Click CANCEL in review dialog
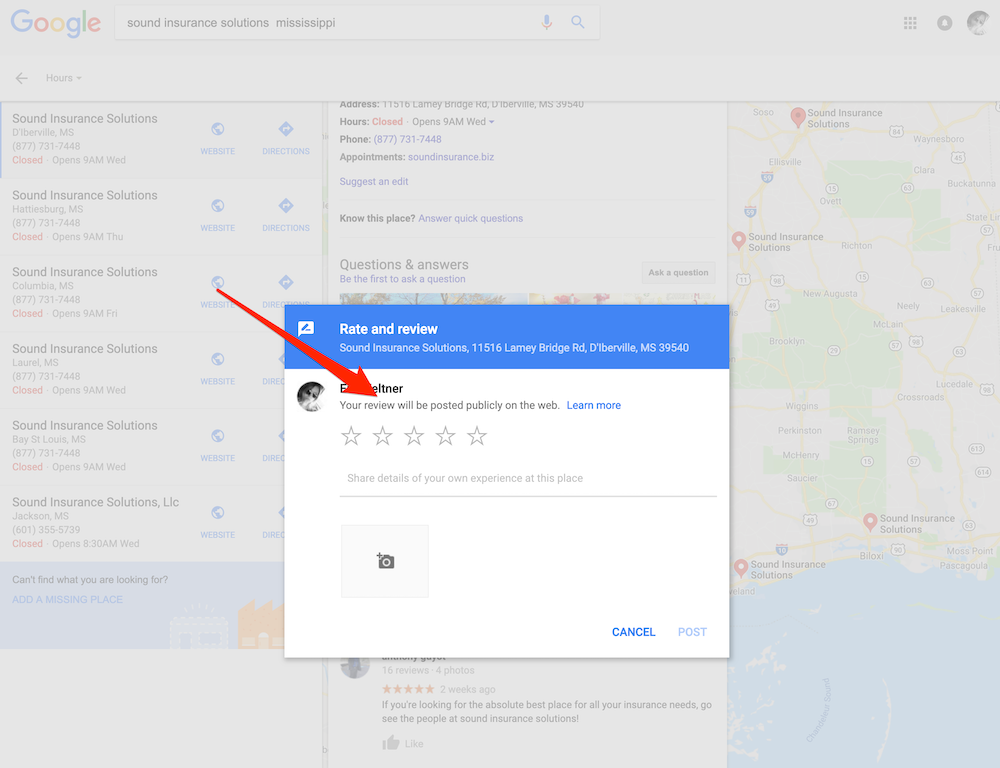Image resolution: width=1000 pixels, height=768 pixels. click(x=633, y=632)
